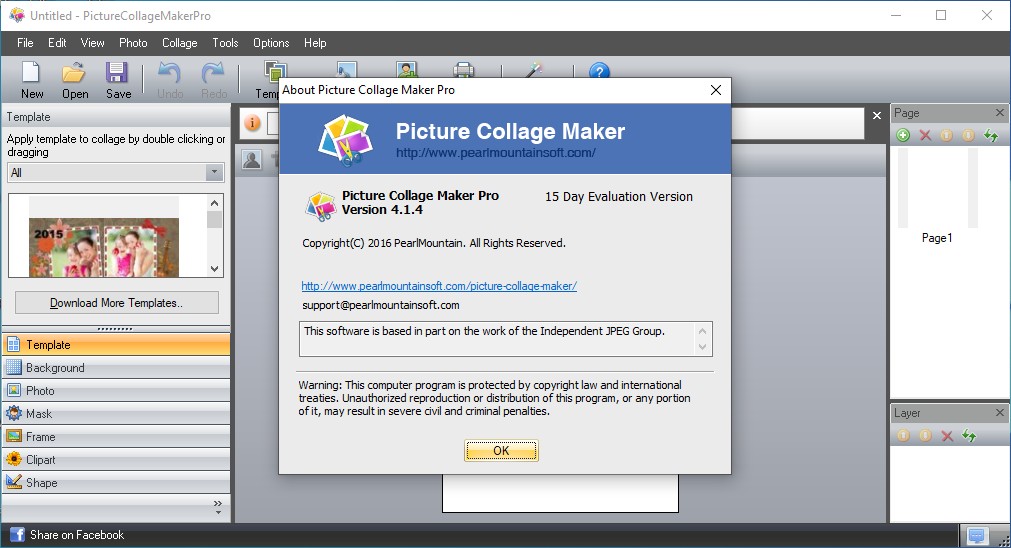Open the Tools menu
Image resolution: width=1011 pixels, height=548 pixels.
click(225, 43)
